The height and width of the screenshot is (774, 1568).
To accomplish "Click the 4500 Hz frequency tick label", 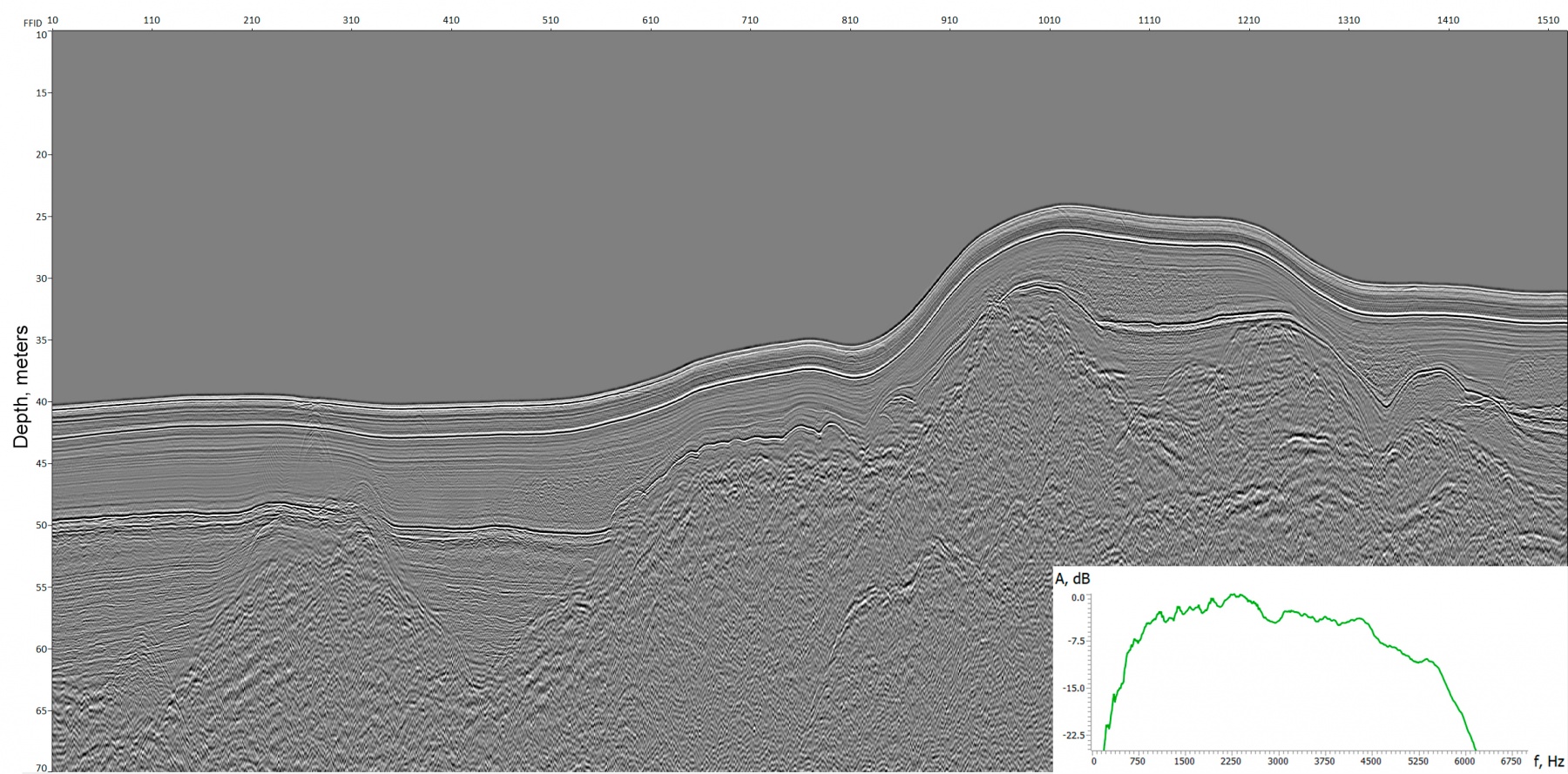I will (x=1370, y=761).
